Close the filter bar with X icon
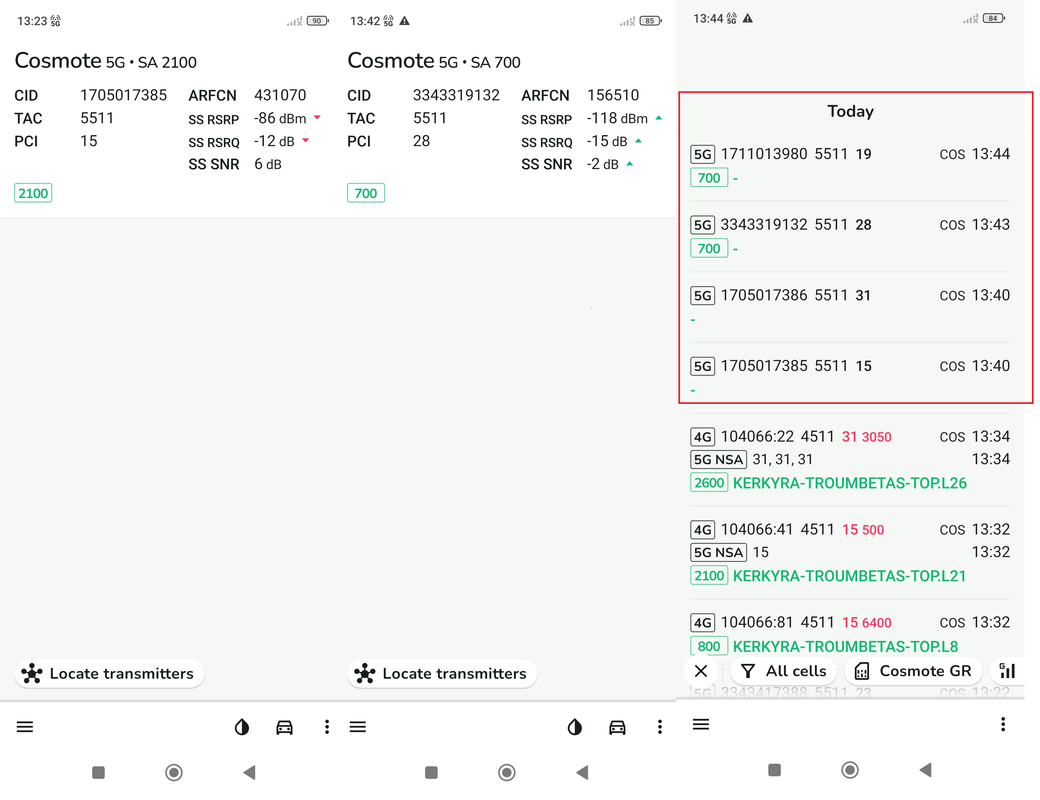Screen dimensions: 1040x800 (701, 671)
